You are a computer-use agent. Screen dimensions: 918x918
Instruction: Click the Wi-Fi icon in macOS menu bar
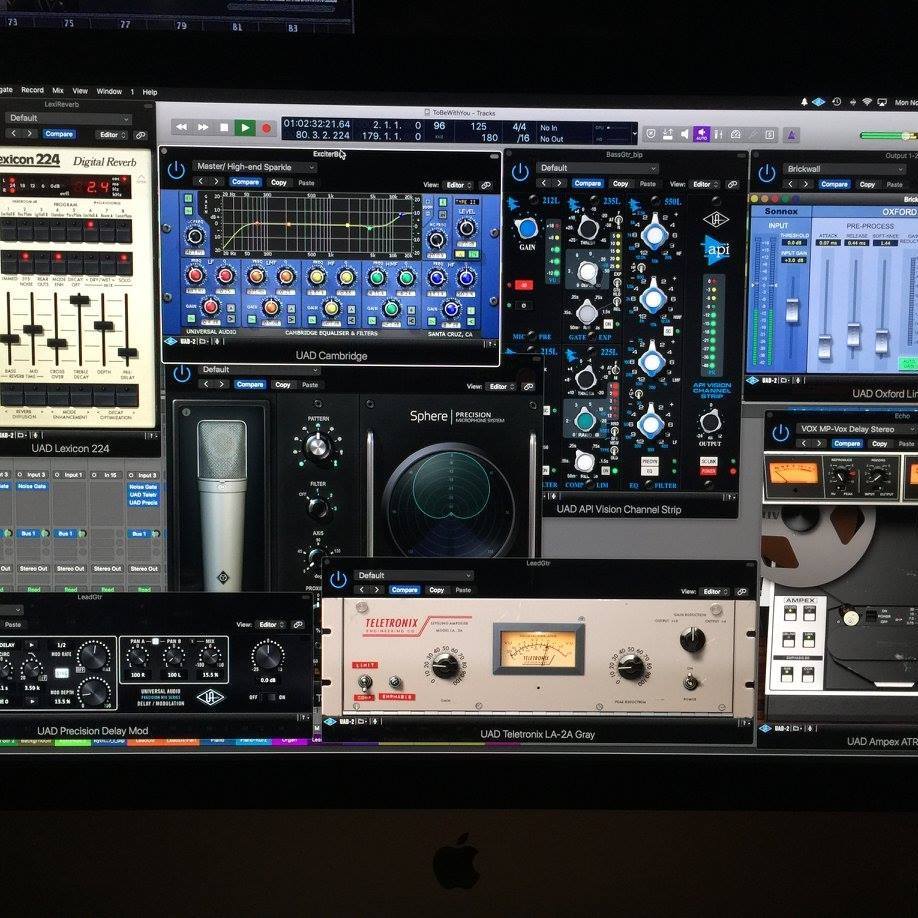point(867,102)
